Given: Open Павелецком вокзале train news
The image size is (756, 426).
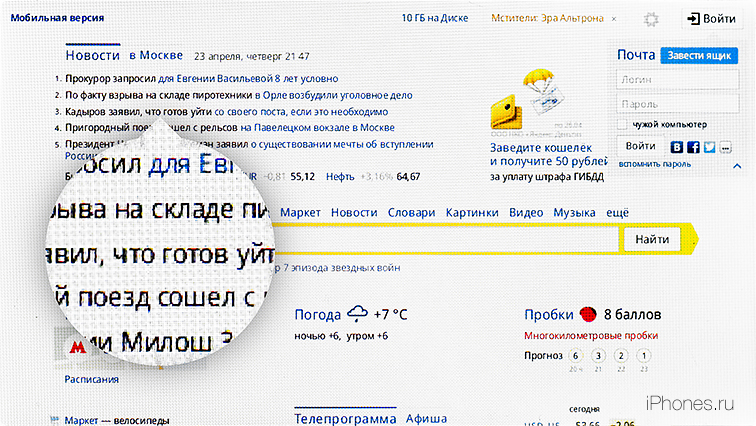Looking at the screenshot, I should [x=230, y=128].
